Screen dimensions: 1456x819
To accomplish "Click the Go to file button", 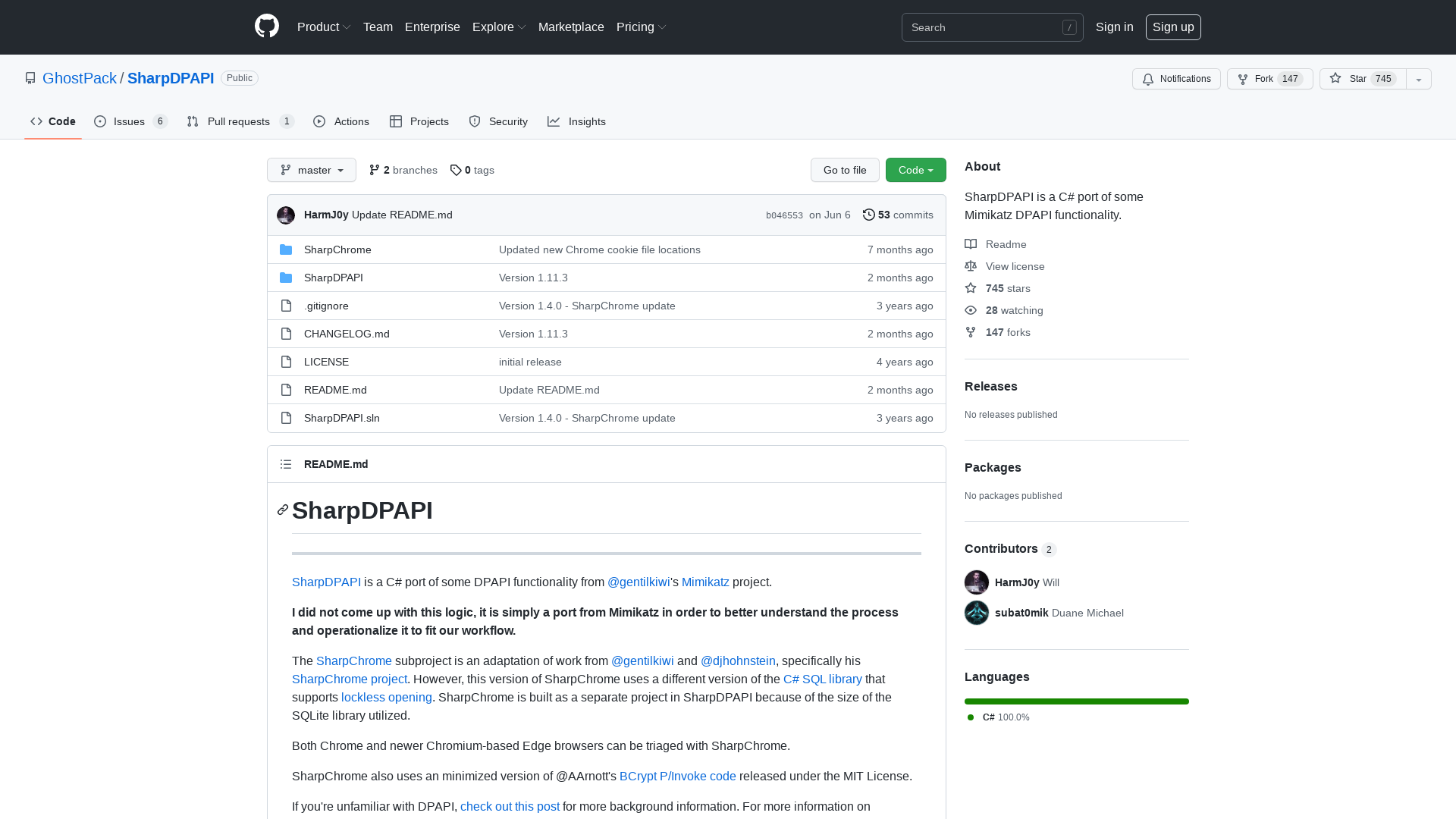I will [845, 170].
